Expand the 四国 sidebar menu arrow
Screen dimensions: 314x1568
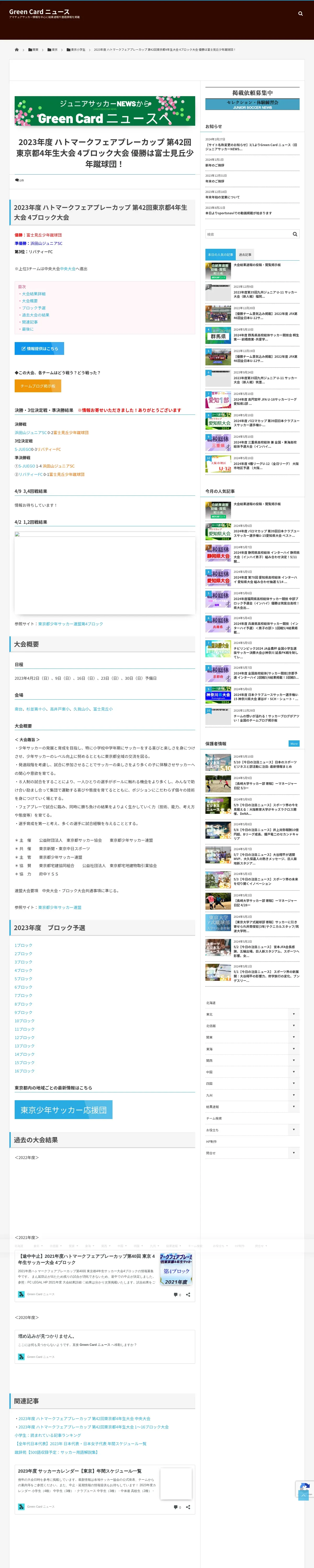[x=293, y=1083]
